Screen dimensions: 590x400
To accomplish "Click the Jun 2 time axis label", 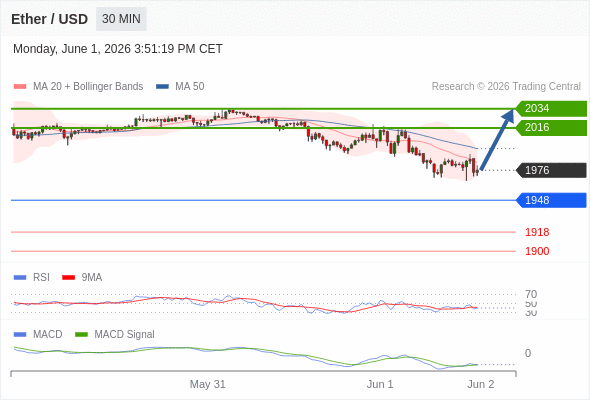I will 481,384.
